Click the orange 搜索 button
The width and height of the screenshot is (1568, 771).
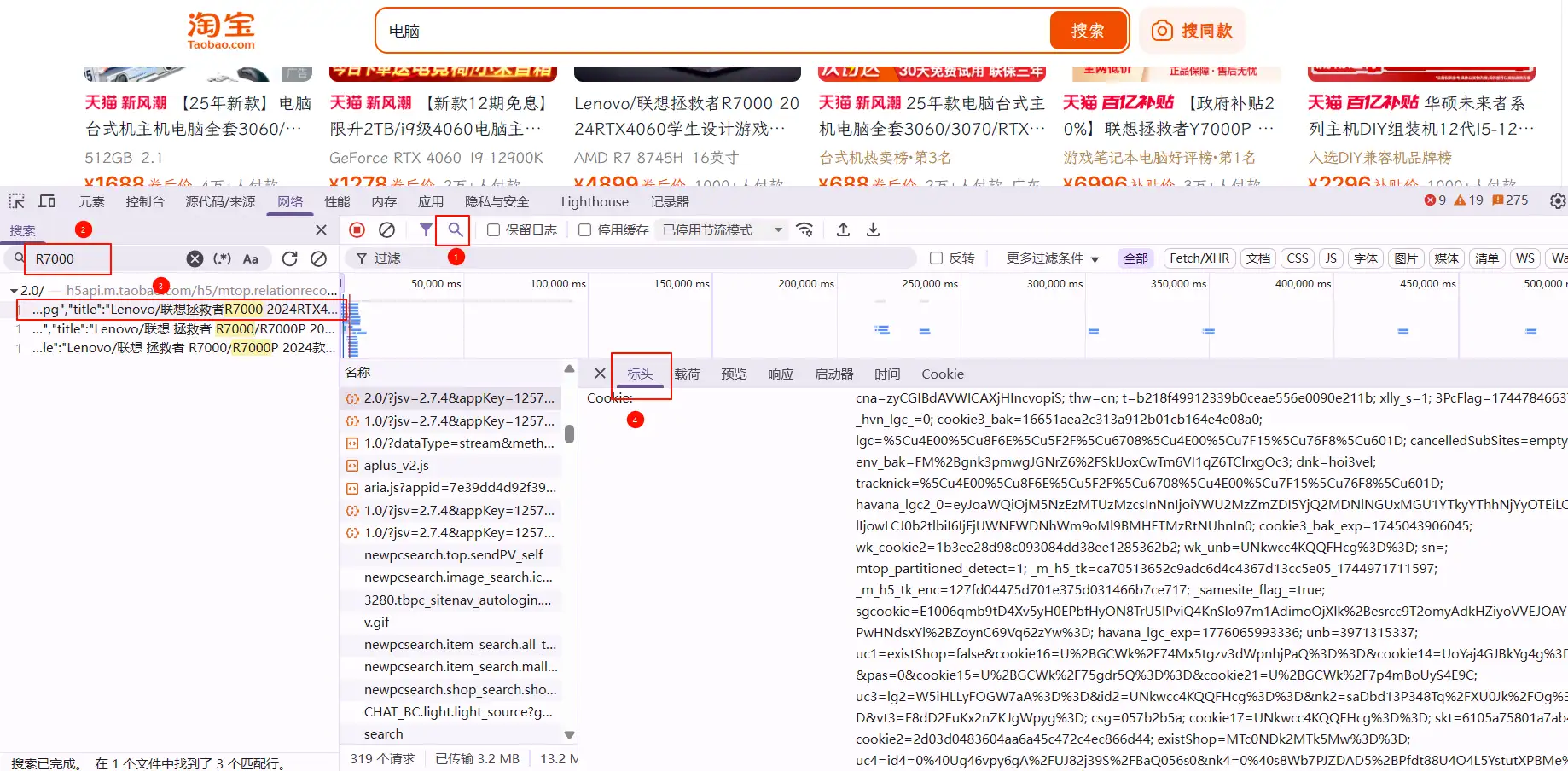pyautogui.click(x=1088, y=31)
